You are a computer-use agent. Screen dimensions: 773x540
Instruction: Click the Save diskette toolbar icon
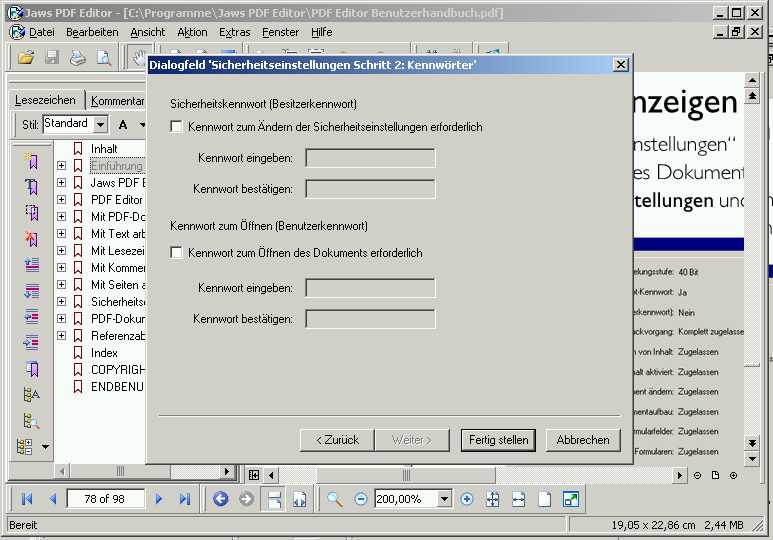pos(52,58)
